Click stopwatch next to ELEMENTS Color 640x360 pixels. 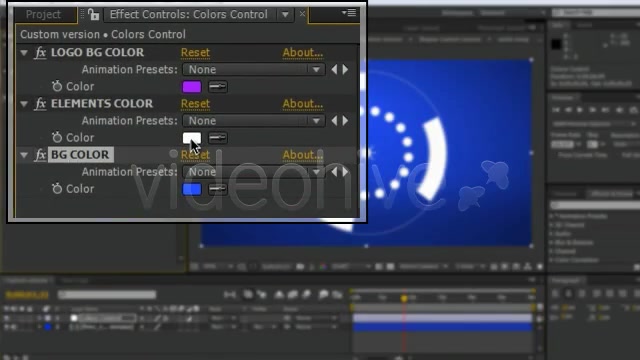(57, 137)
